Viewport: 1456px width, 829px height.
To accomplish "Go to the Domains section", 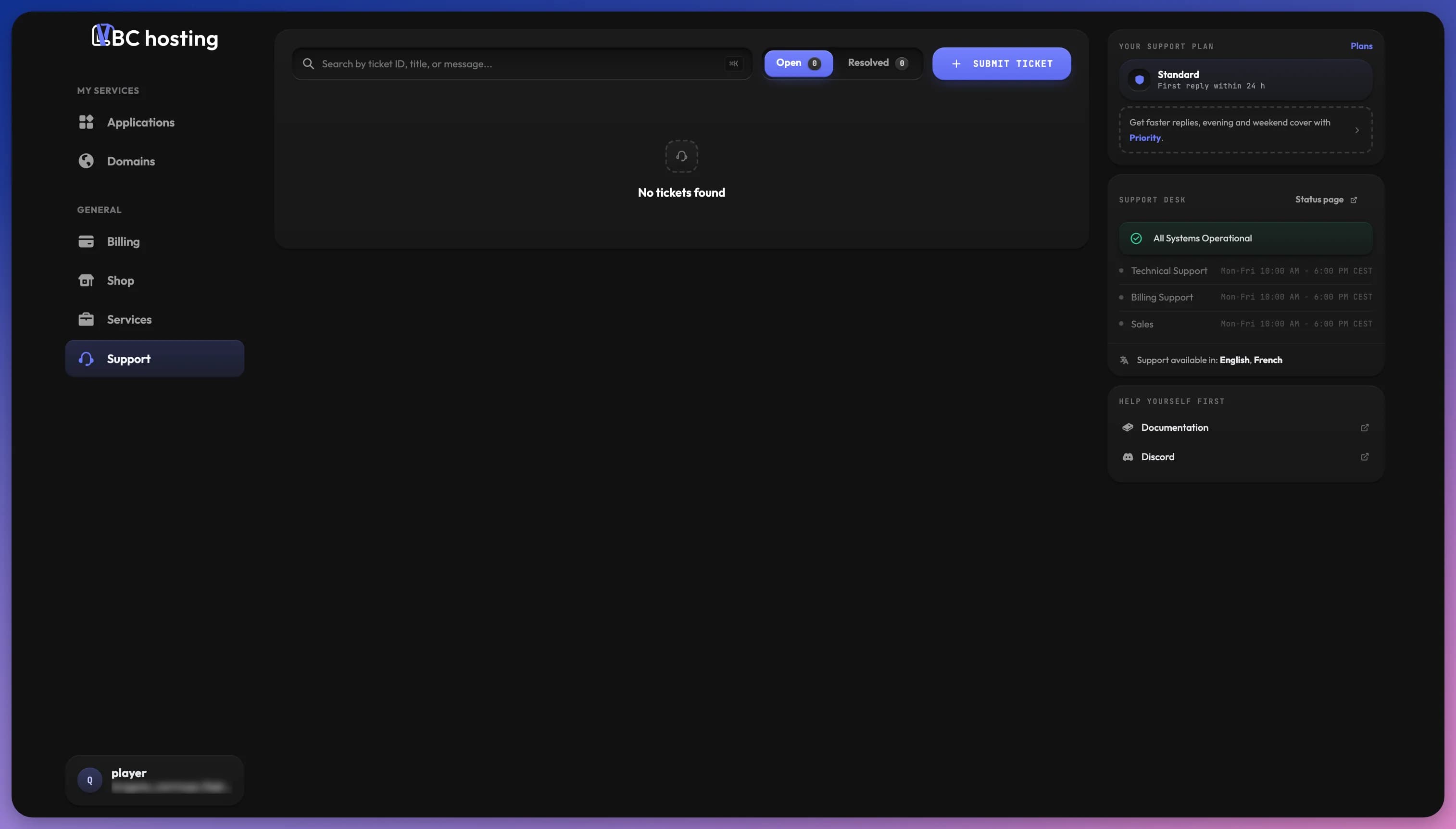I will [x=155, y=161].
